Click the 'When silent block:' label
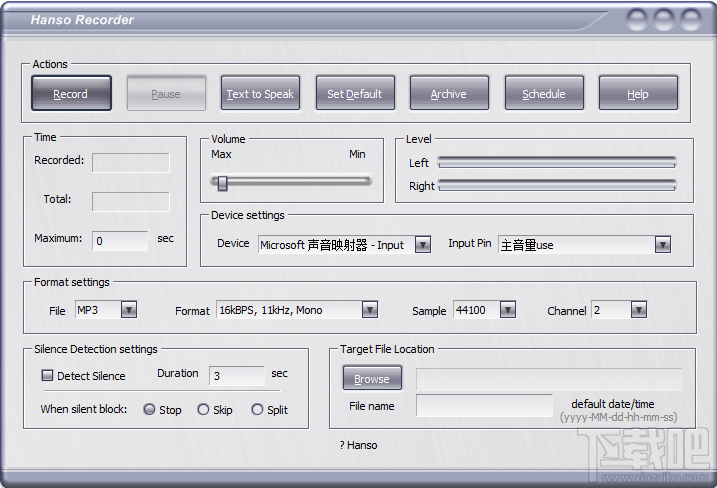The image size is (717, 488). coord(84,409)
